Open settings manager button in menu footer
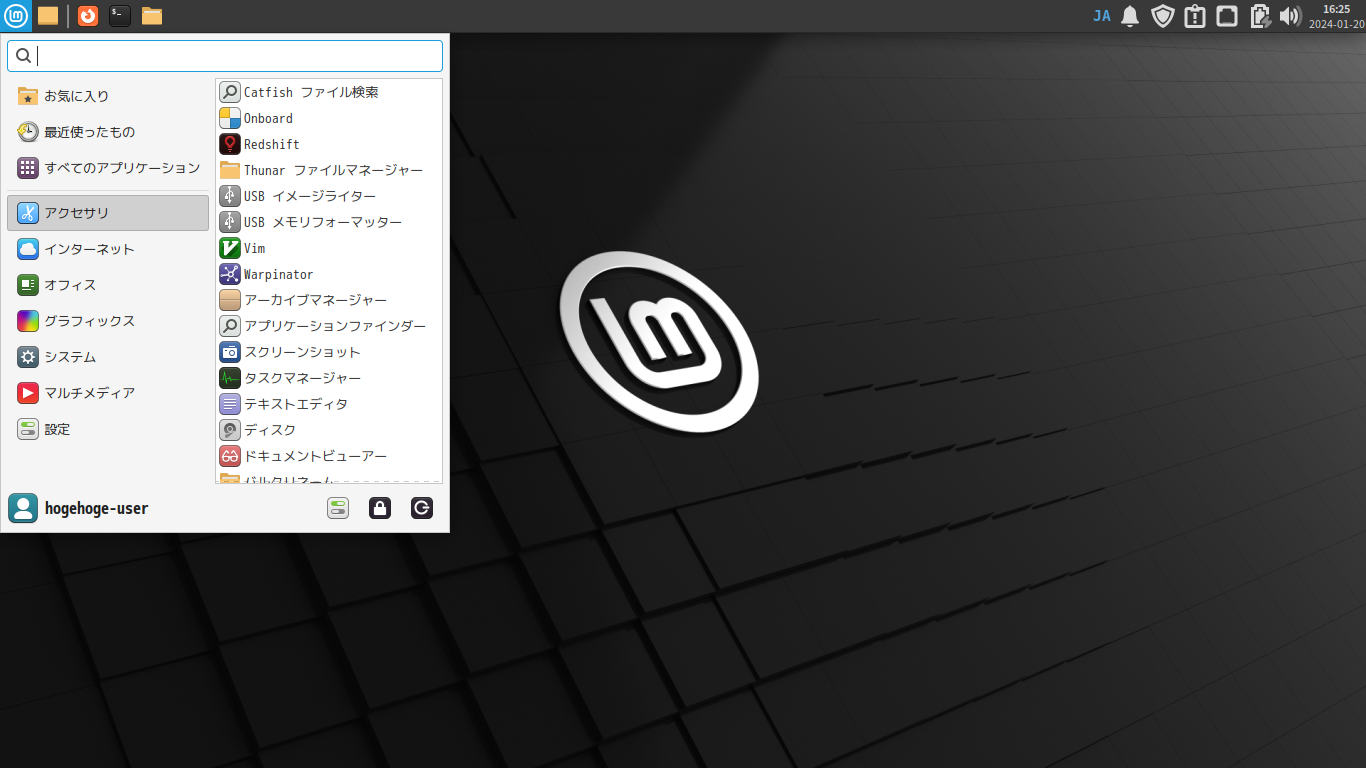 338,508
